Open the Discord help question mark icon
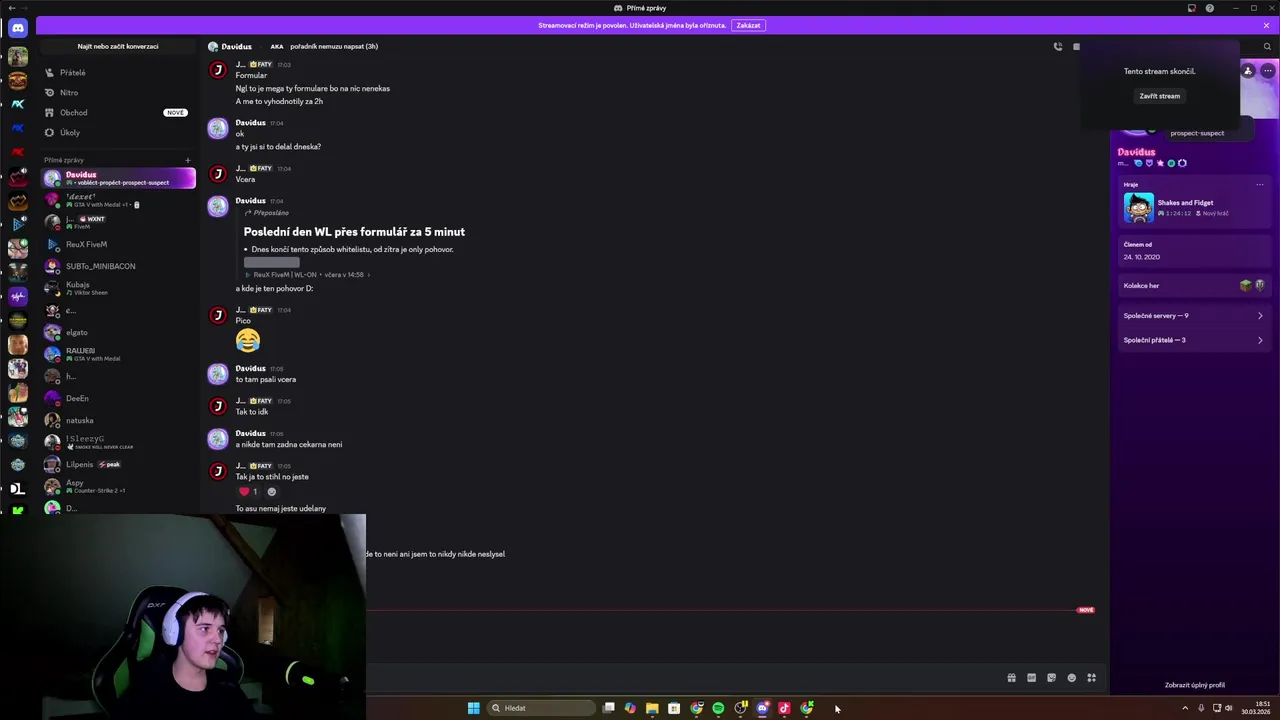Viewport: 1280px width, 720px height. (1210, 8)
